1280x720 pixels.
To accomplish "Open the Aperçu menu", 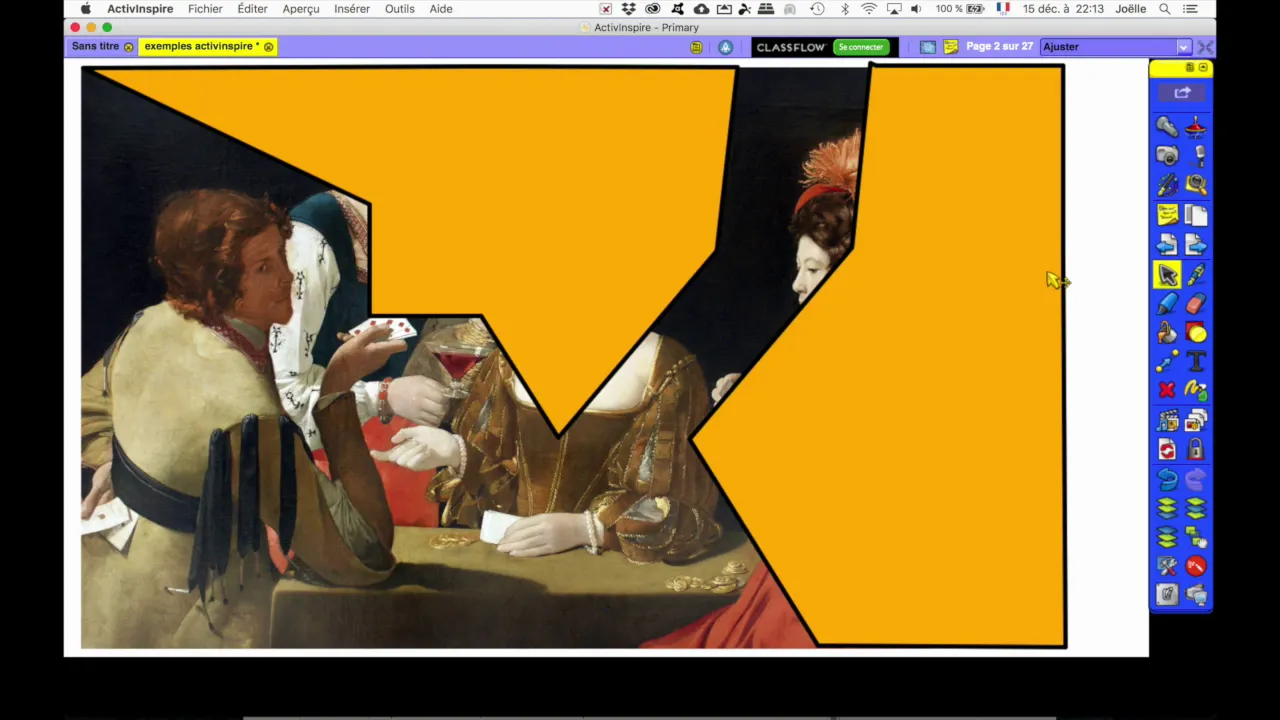I will 301,9.
